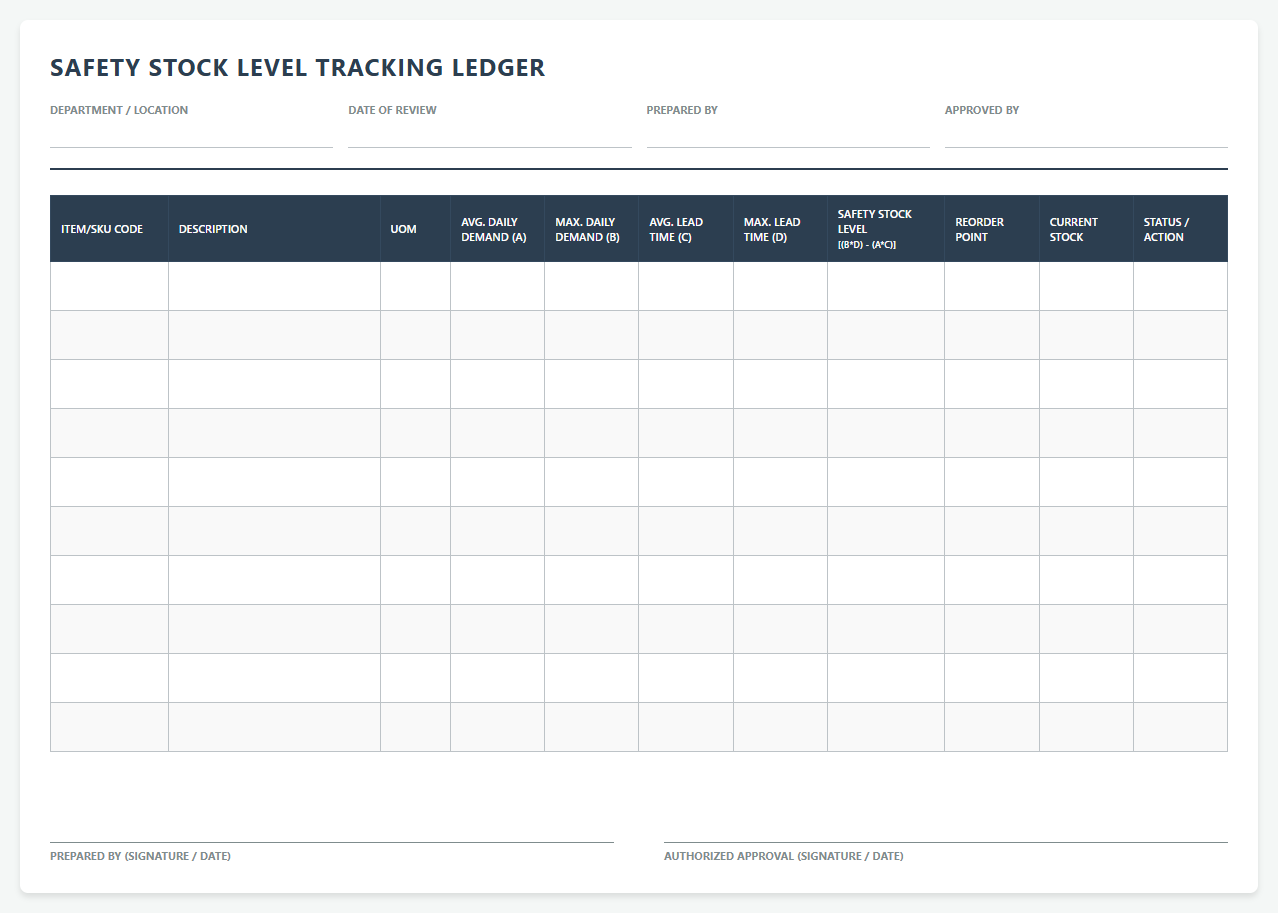Click the DEPARTMENT / LOCATION label
1278x913 pixels.
[119, 110]
